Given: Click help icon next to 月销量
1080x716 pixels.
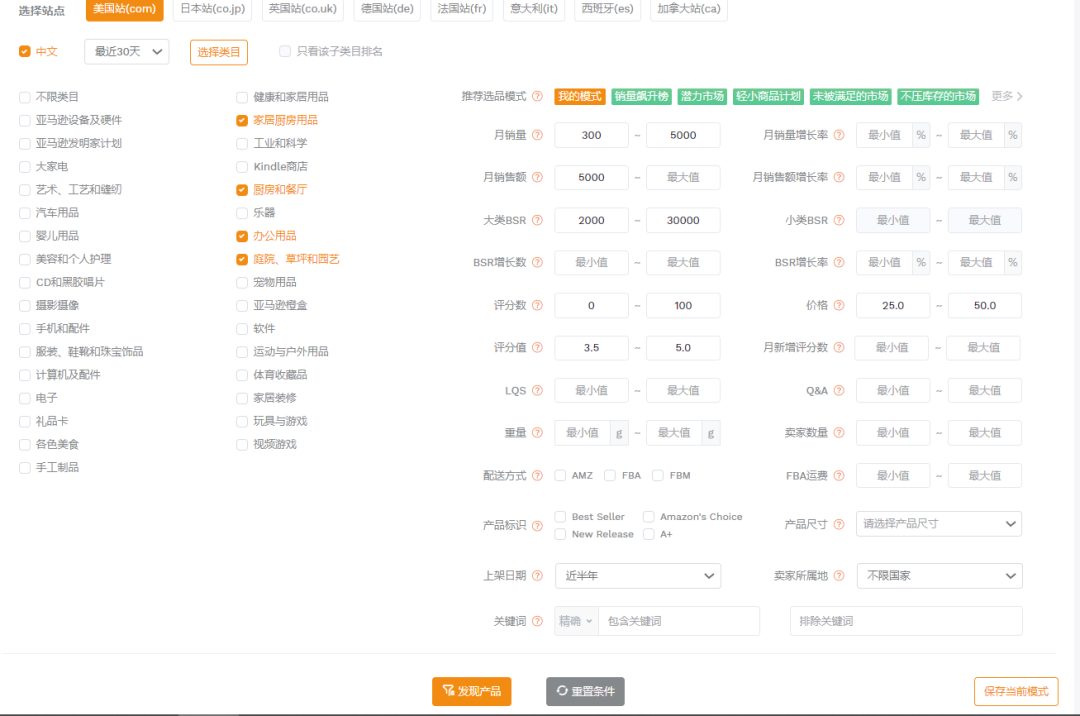Looking at the screenshot, I should click(x=537, y=135).
